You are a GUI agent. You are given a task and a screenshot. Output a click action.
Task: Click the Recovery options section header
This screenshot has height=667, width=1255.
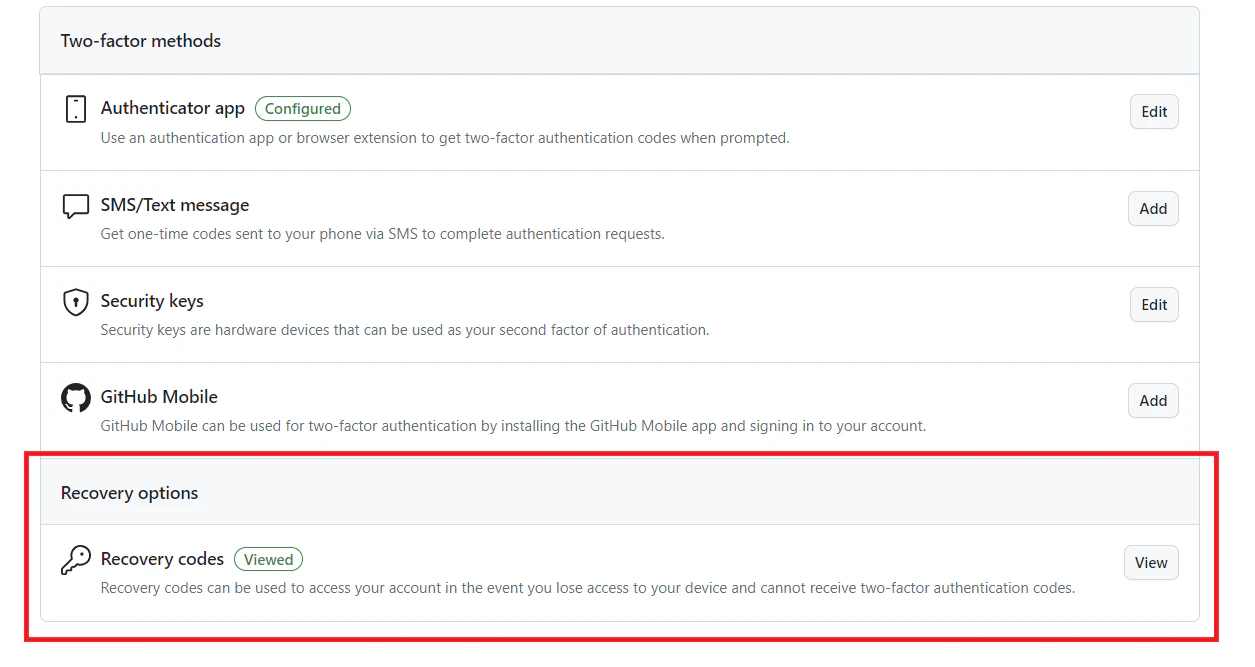point(129,492)
